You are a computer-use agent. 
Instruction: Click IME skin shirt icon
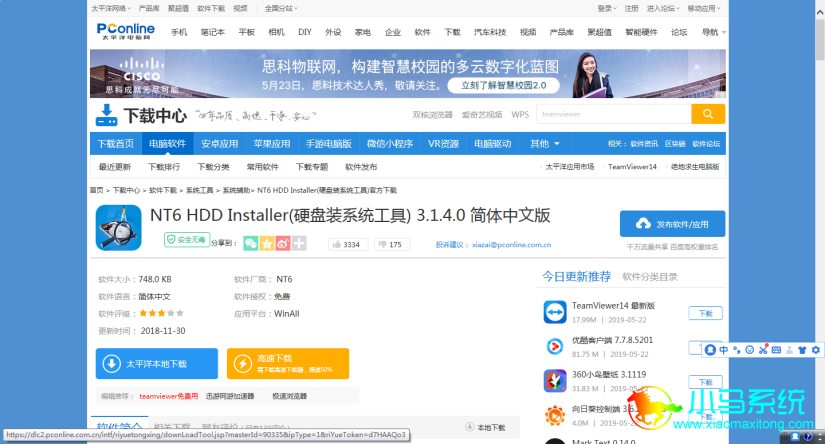coord(802,350)
